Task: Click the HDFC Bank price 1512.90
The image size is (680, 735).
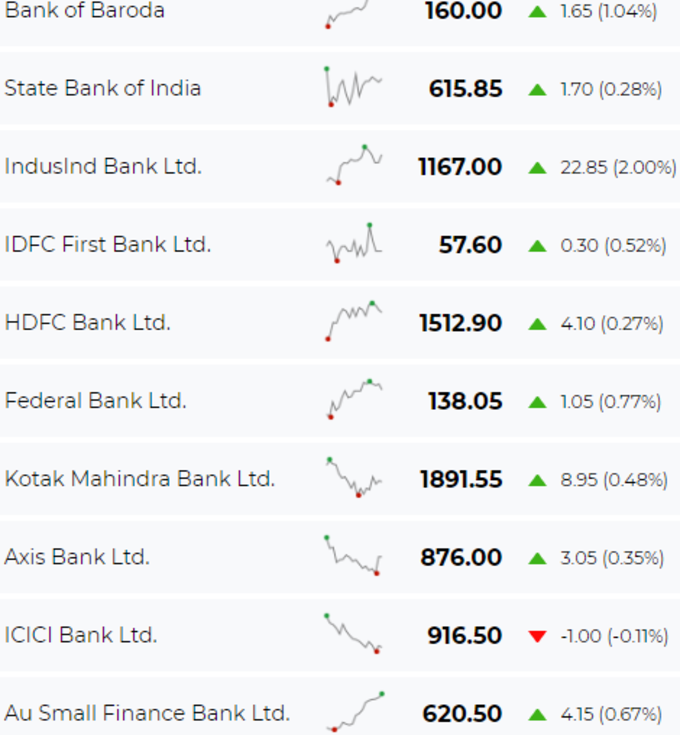Action: [461, 323]
